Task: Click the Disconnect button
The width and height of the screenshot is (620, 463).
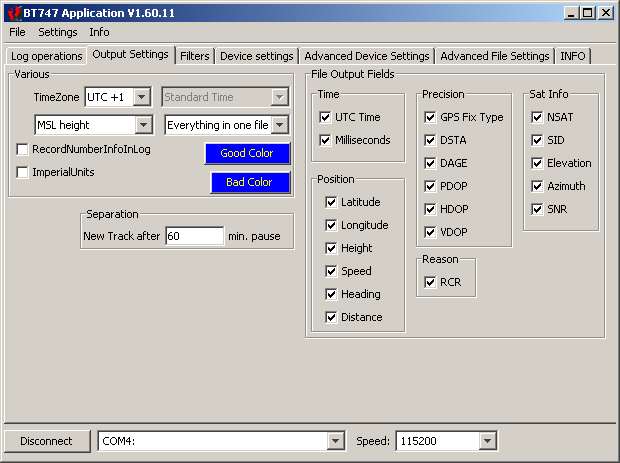Action: click(47, 441)
